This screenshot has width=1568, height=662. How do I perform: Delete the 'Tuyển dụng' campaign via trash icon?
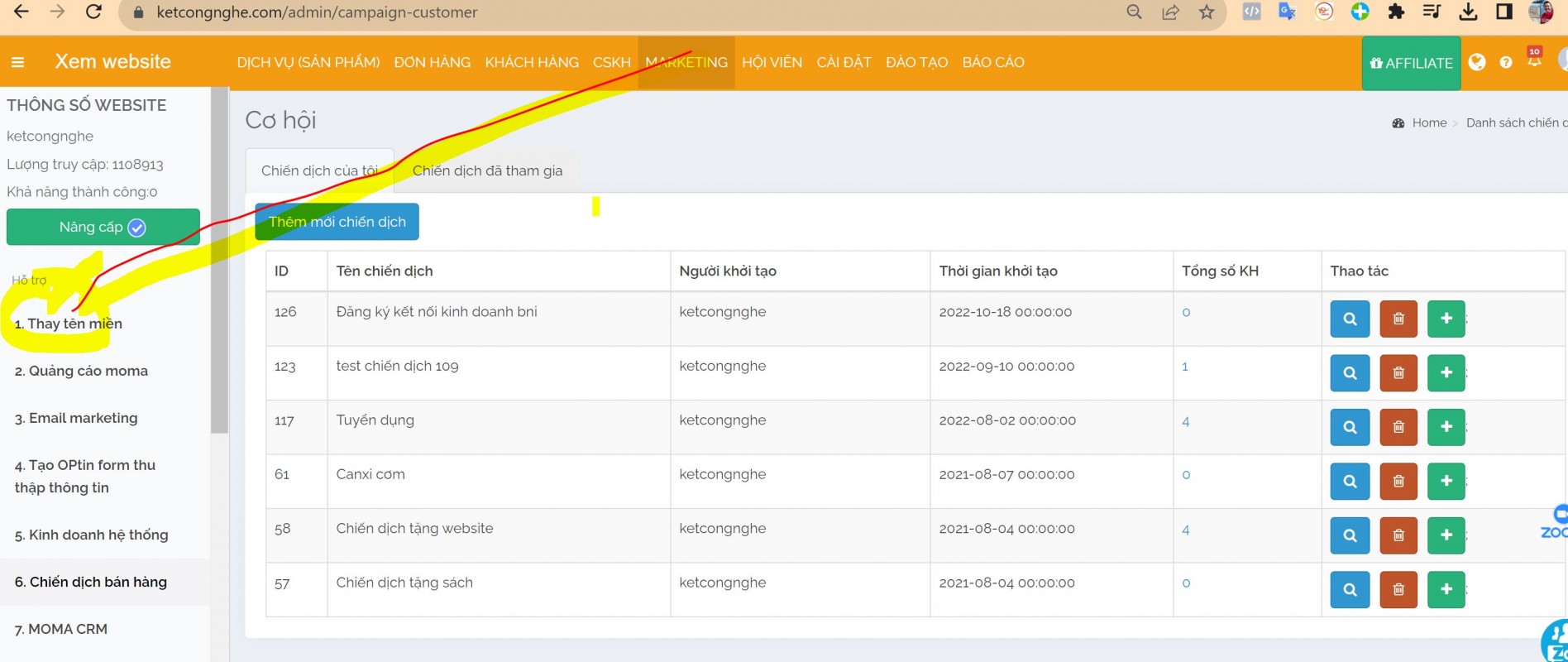[1398, 427]
